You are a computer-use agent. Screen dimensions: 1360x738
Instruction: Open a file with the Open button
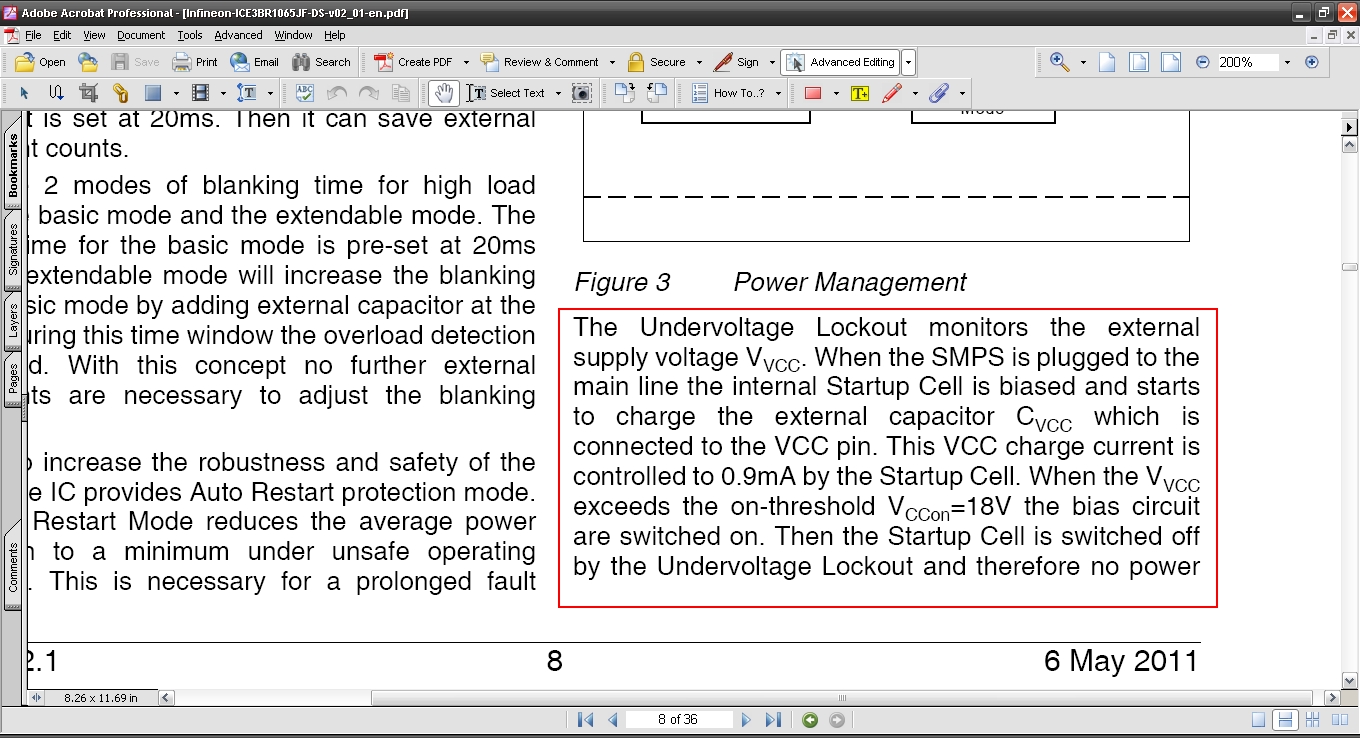click(x=40, y=62)
